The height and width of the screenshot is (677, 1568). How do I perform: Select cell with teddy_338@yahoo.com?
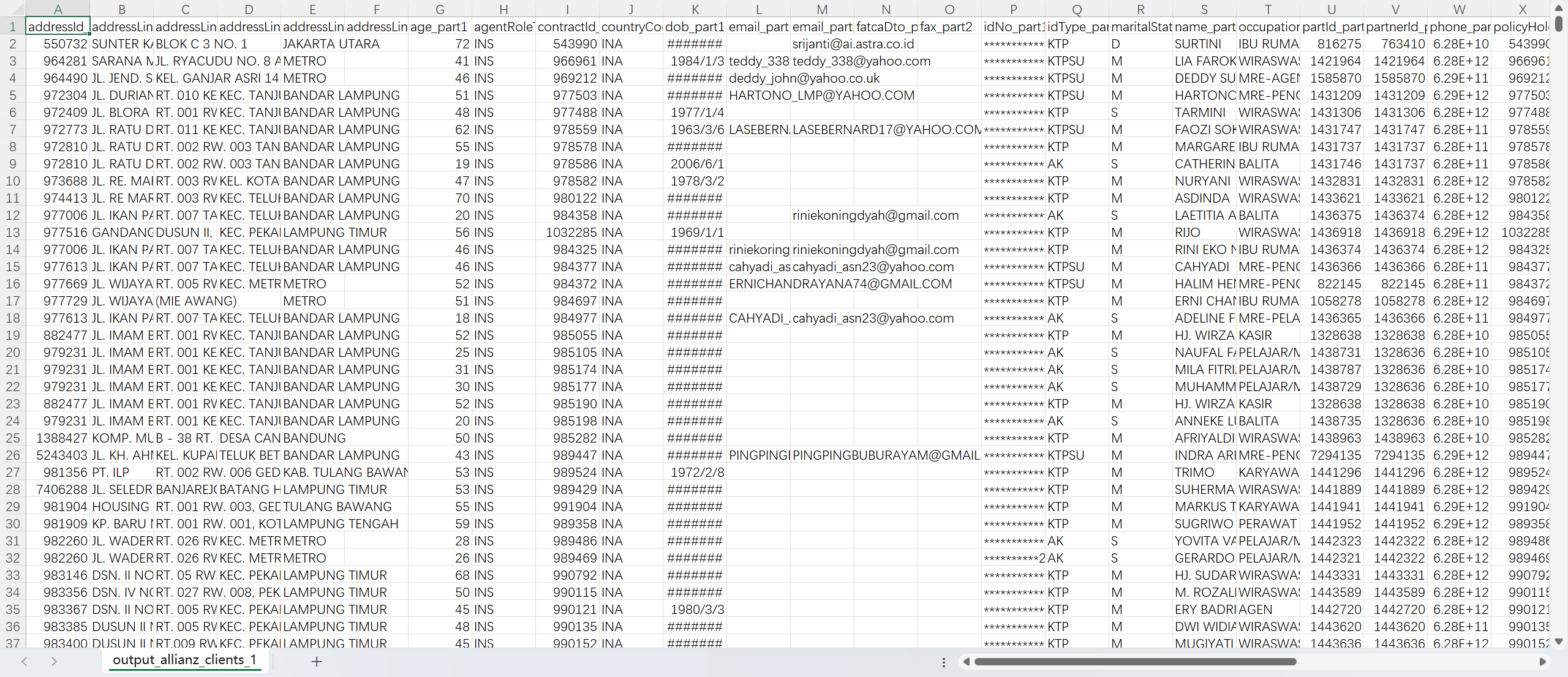click(x=862, y=61)
